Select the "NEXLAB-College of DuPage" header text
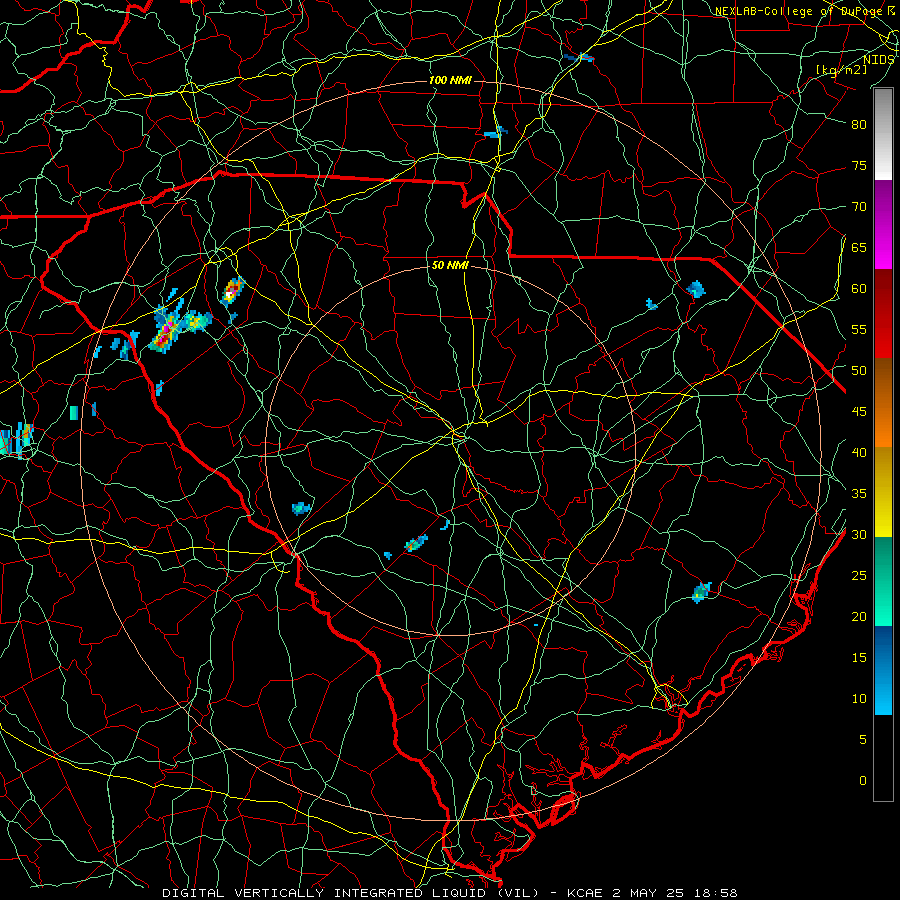 800,11
